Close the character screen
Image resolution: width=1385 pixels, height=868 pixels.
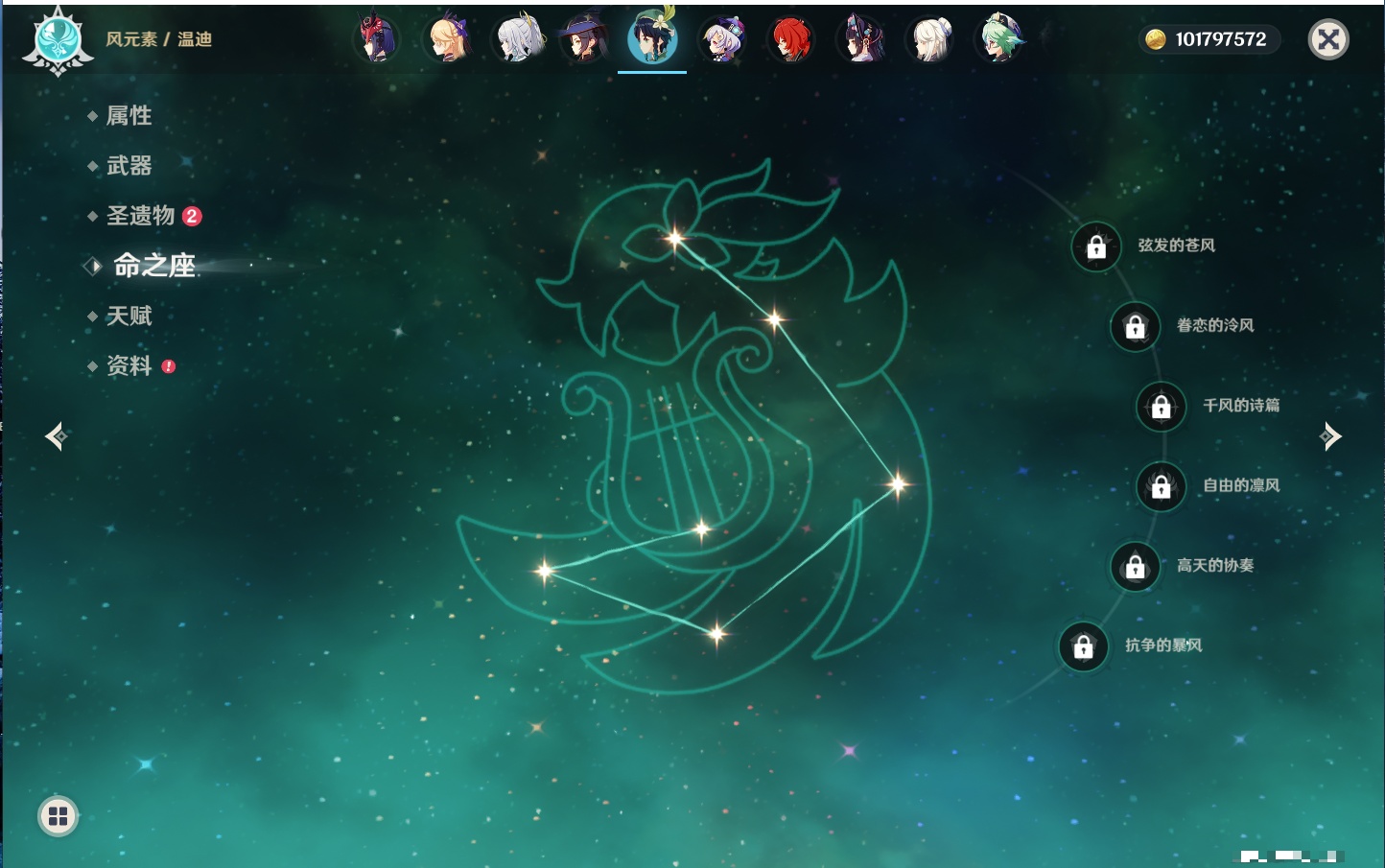click(x=1328, y=39)
